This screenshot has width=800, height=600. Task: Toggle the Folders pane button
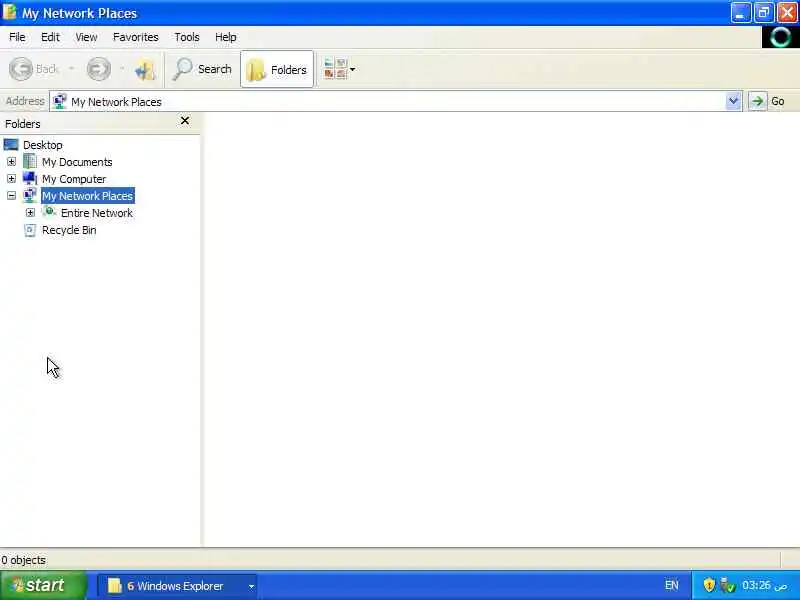[277, 69]
